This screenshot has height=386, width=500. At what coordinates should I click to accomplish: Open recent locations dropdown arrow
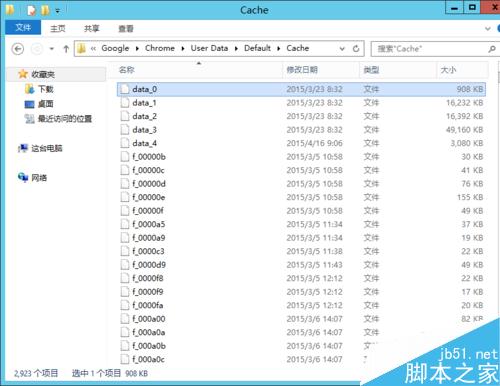click(52, 49)
